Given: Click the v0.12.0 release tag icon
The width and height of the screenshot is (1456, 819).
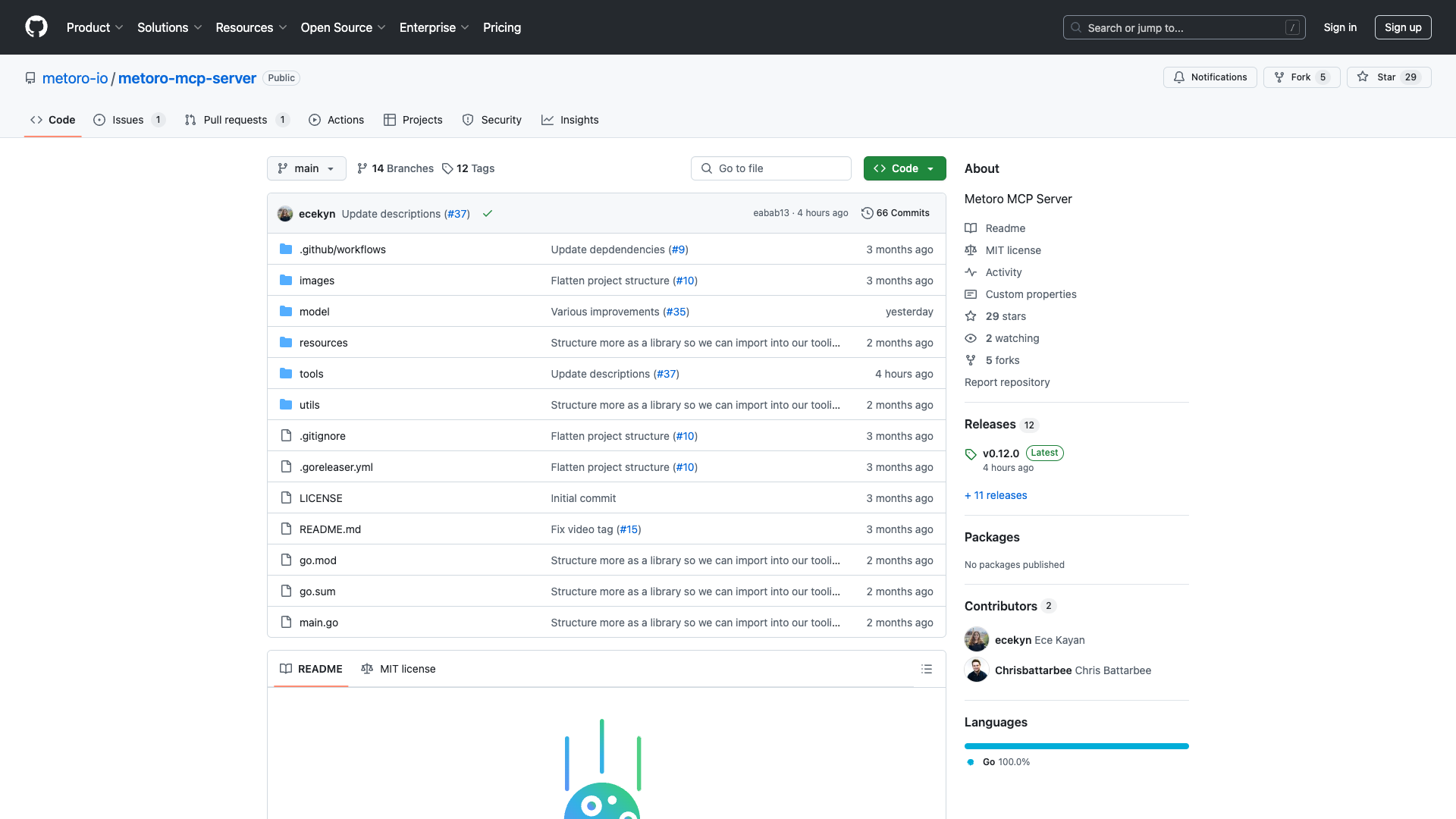Looking at the screenshot, I should coord(971,454).
